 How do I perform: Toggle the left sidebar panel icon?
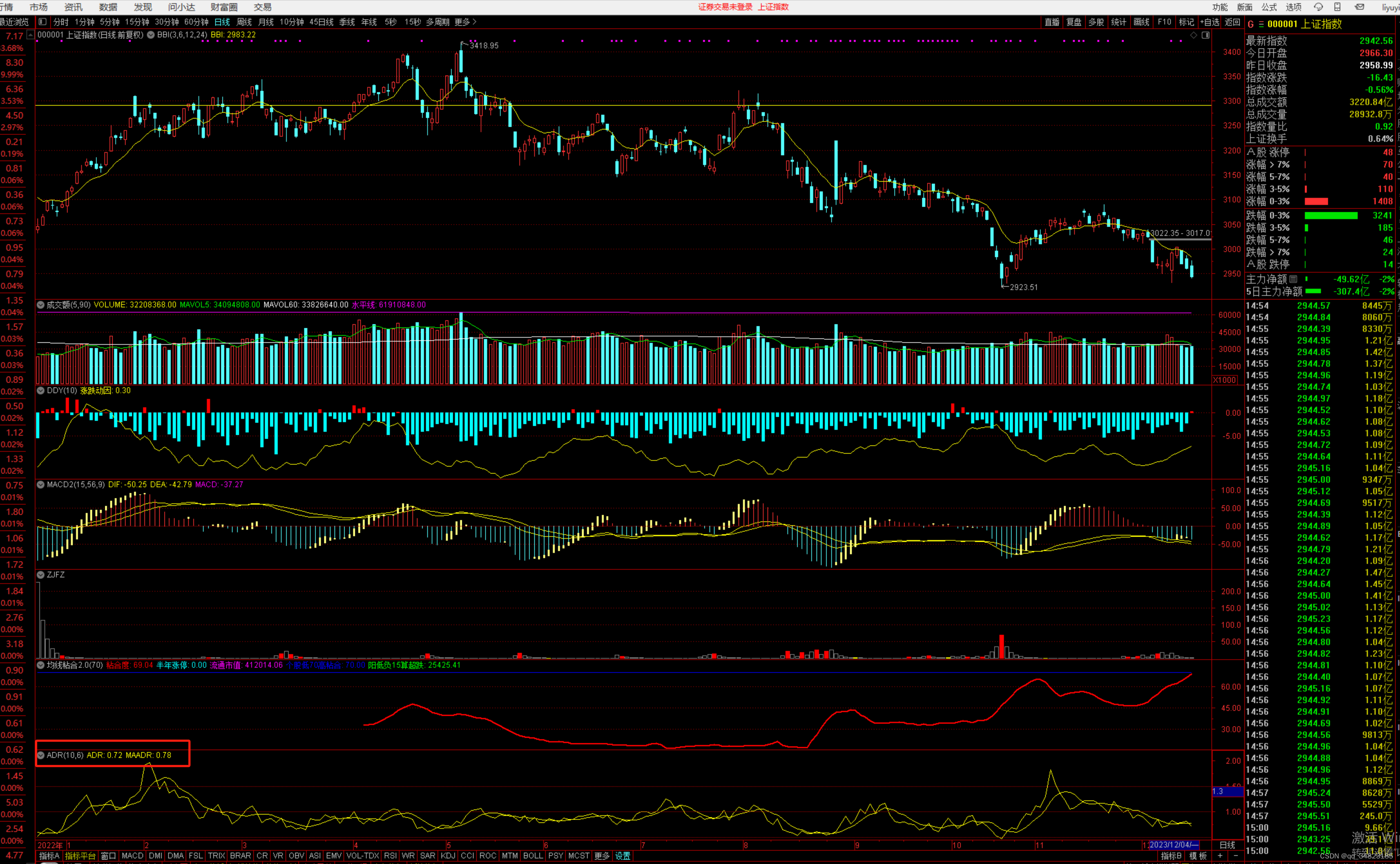[x=42, y=22]
